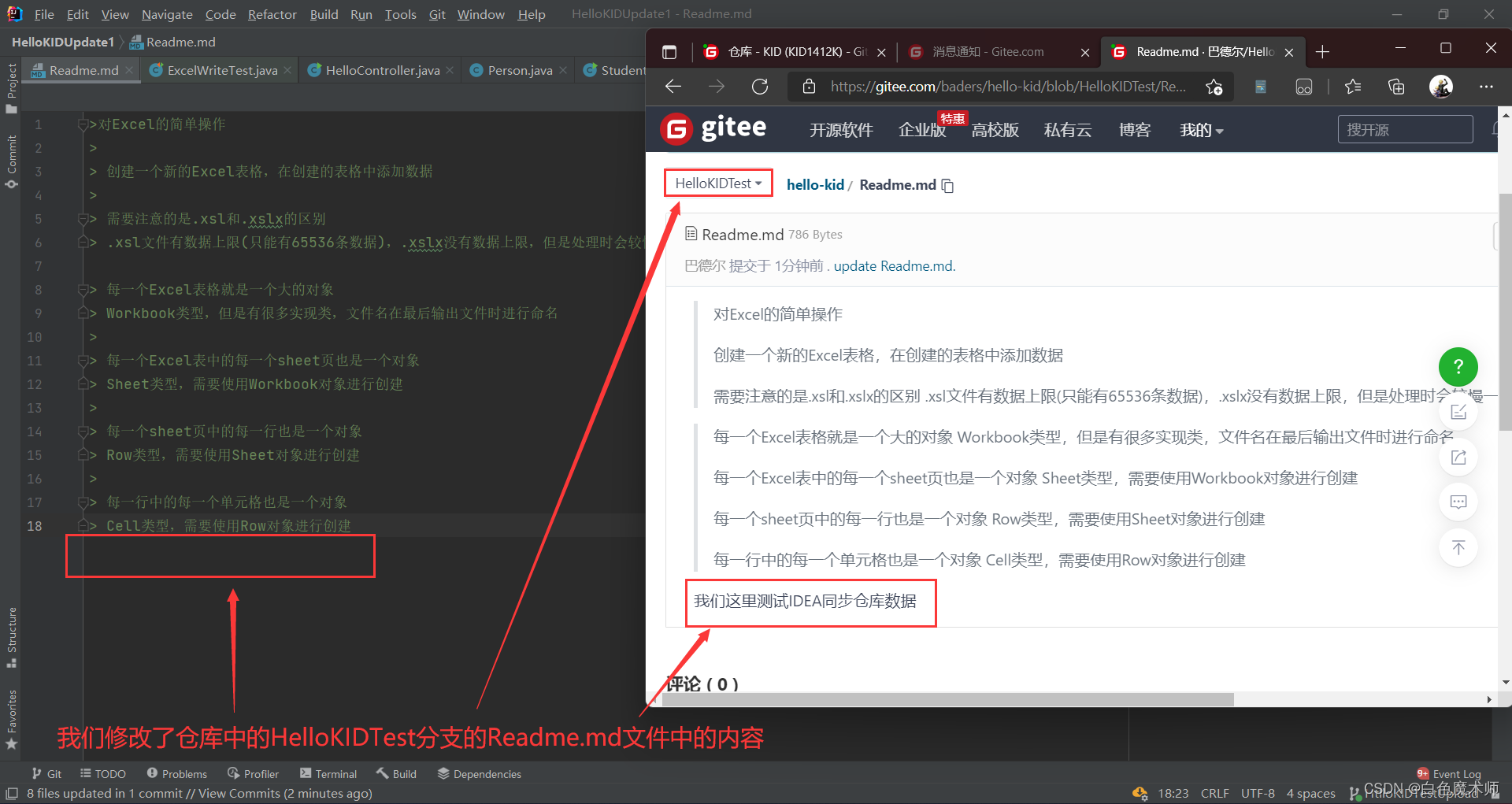Open the Favorites tool window
Screen dimensions: 1512x804
11,718
